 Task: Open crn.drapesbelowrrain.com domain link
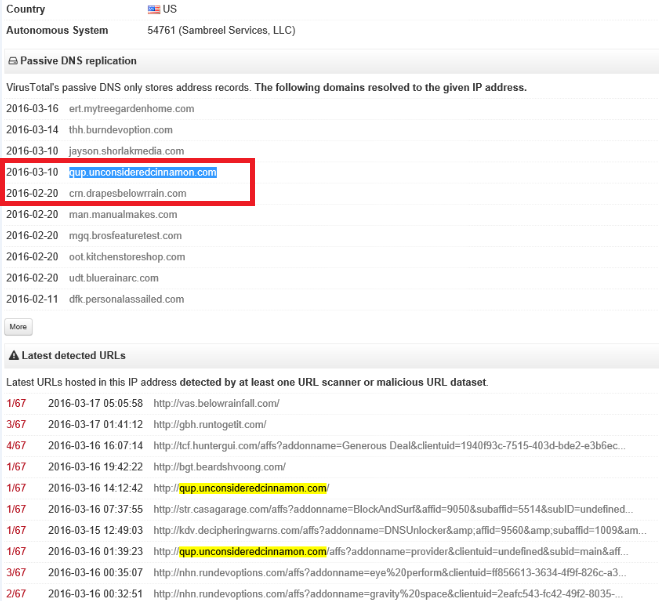tap(128, 193)
